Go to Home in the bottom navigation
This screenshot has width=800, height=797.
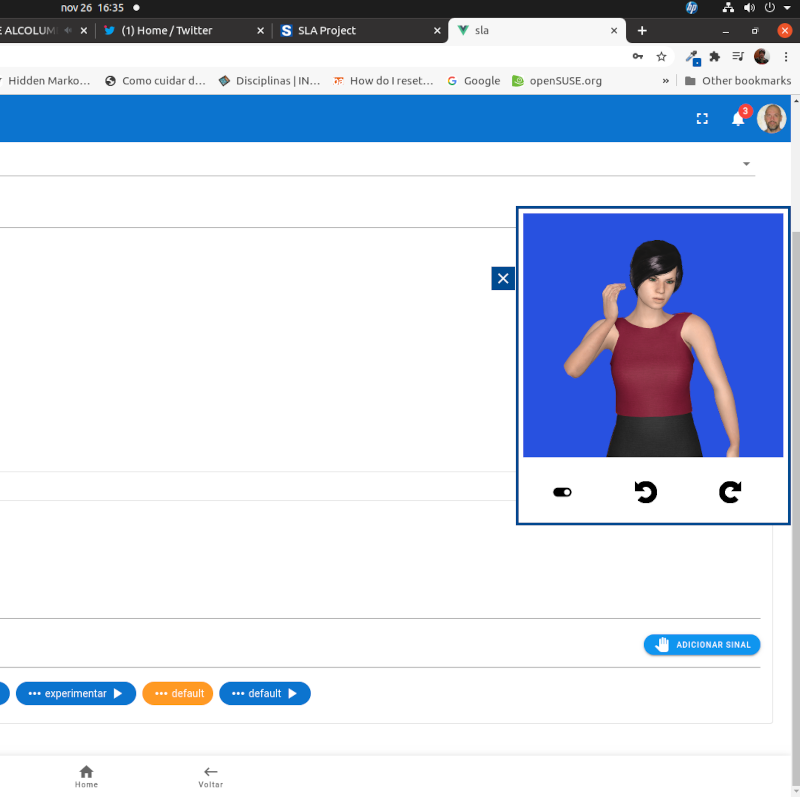coord(86,776)
